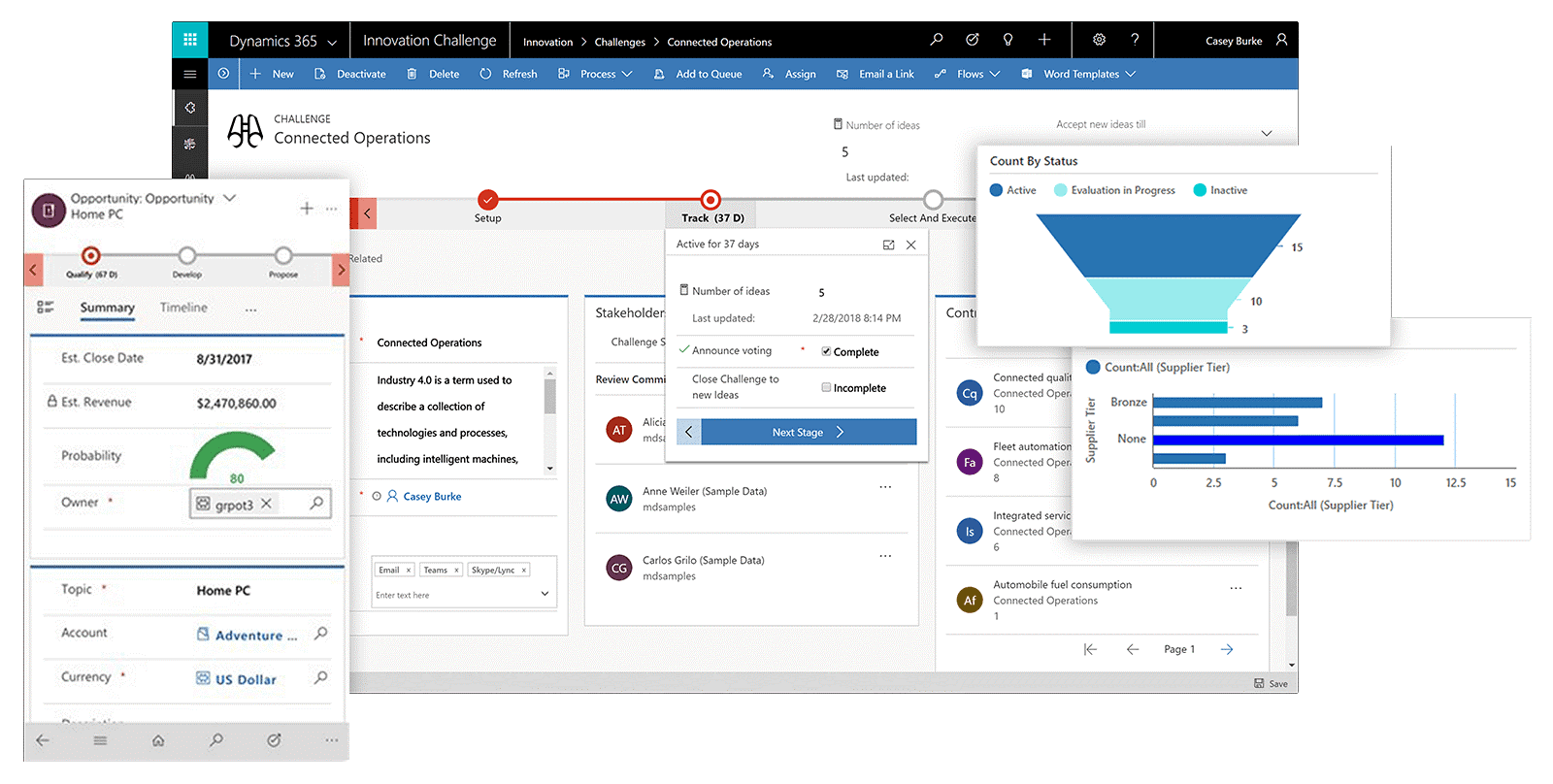Clear grpot3 from Owner field
The height and width of the screenshot is (784, 1553).
coord(266,503)
